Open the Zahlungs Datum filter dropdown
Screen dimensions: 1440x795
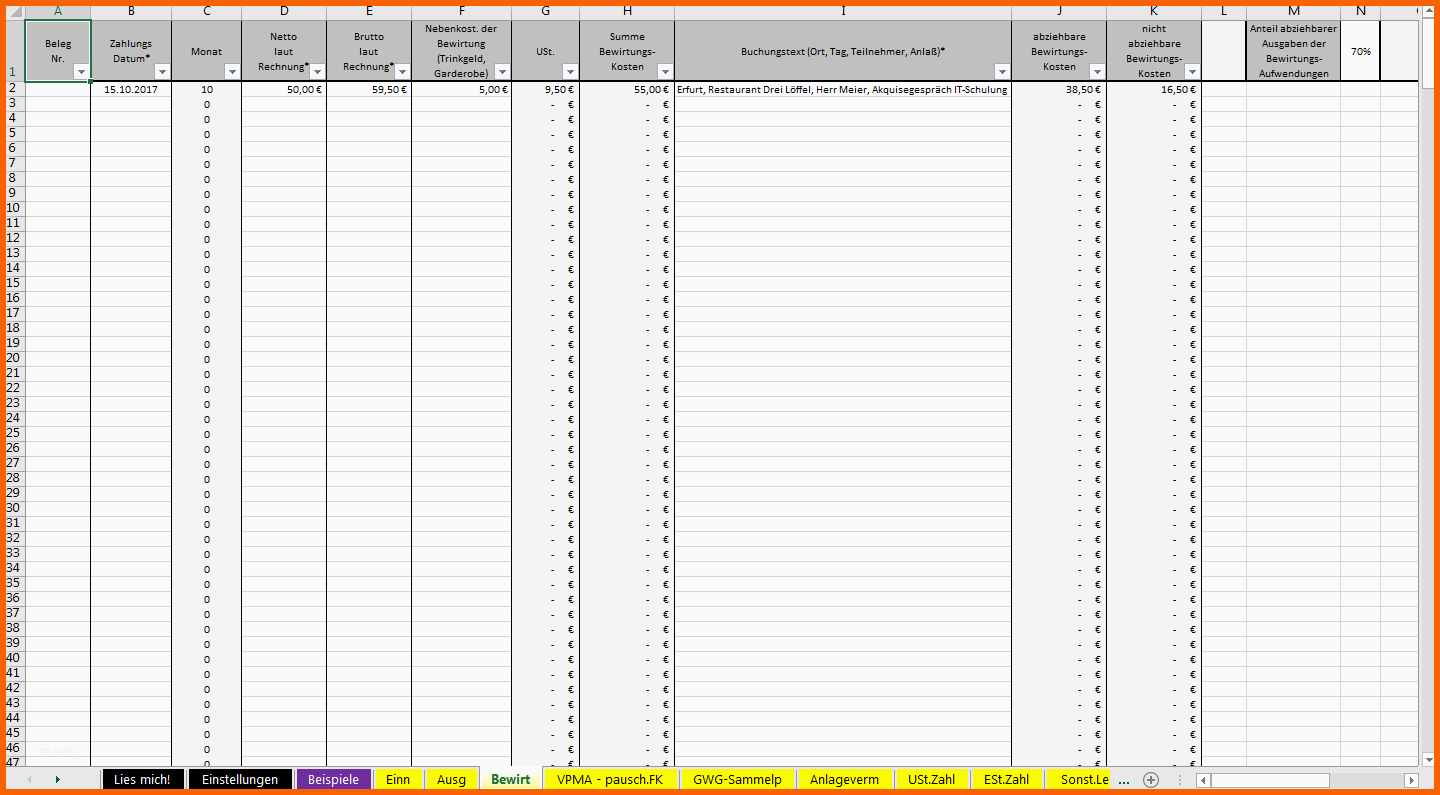162,72
